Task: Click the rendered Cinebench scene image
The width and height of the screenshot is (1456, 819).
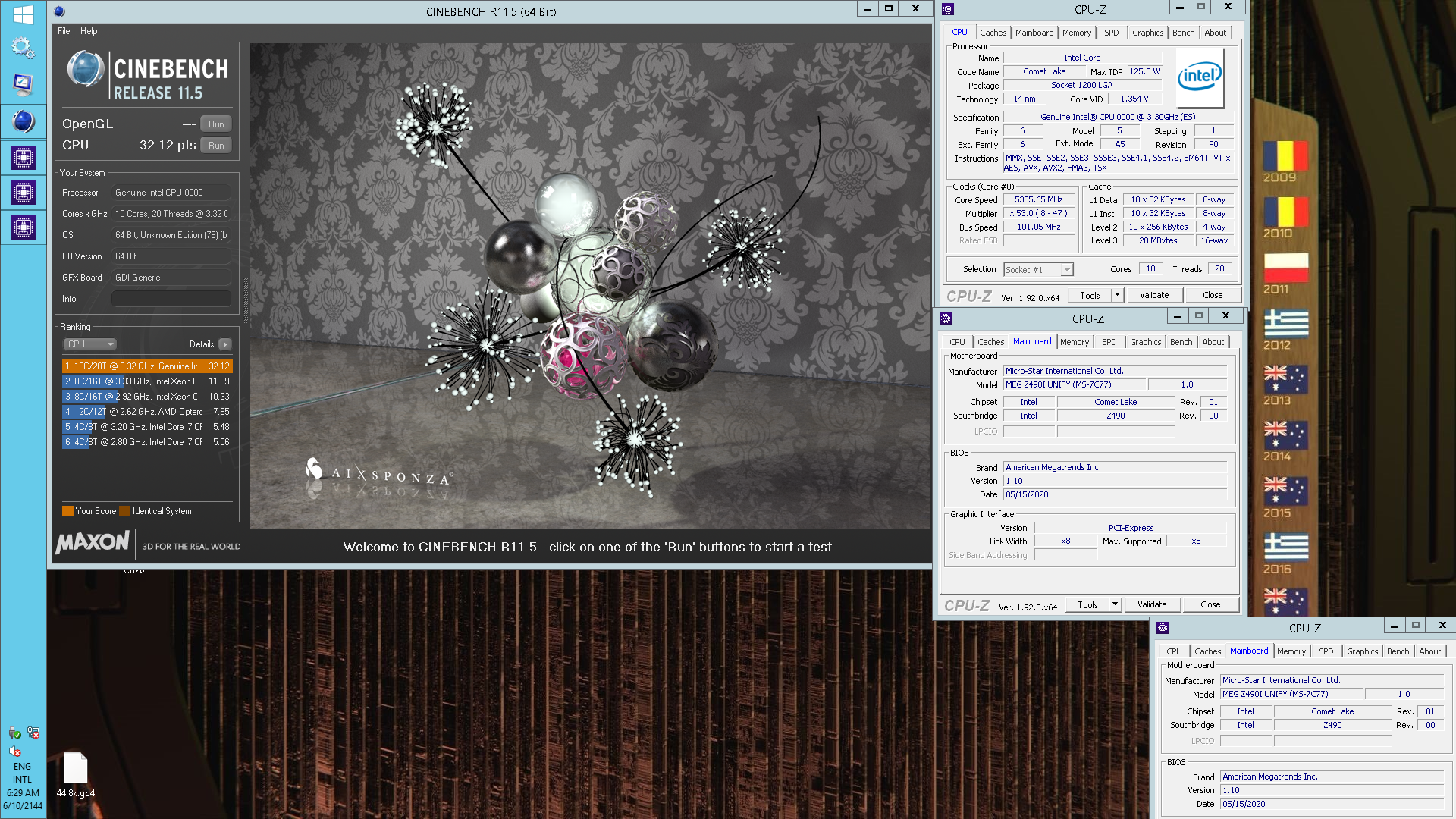Action: point(589,286)
